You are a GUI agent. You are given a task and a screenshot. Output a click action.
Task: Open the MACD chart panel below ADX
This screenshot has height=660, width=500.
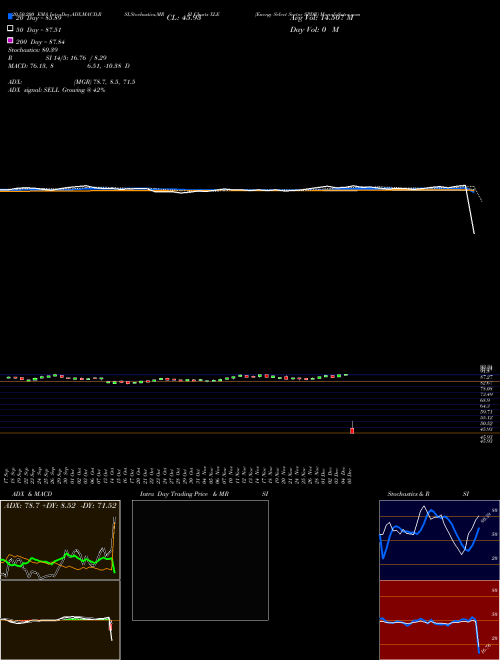point(60,620)
